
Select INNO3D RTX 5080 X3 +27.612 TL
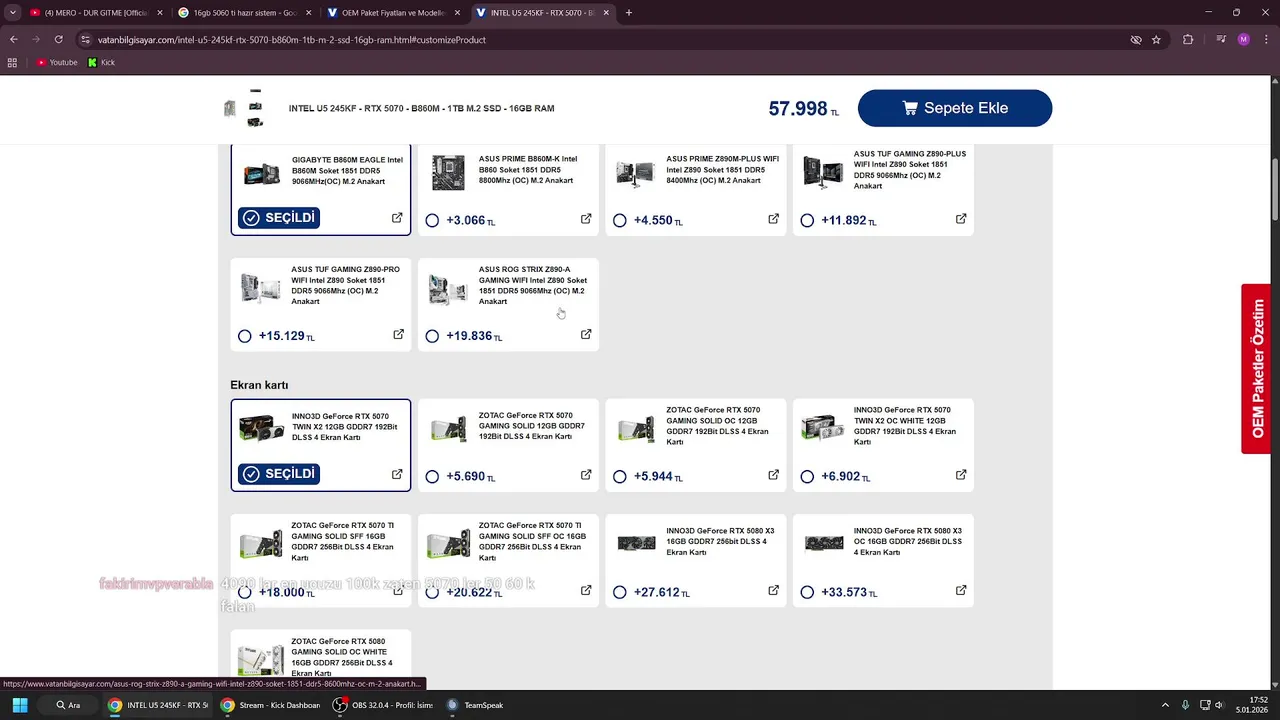point(620,592)
